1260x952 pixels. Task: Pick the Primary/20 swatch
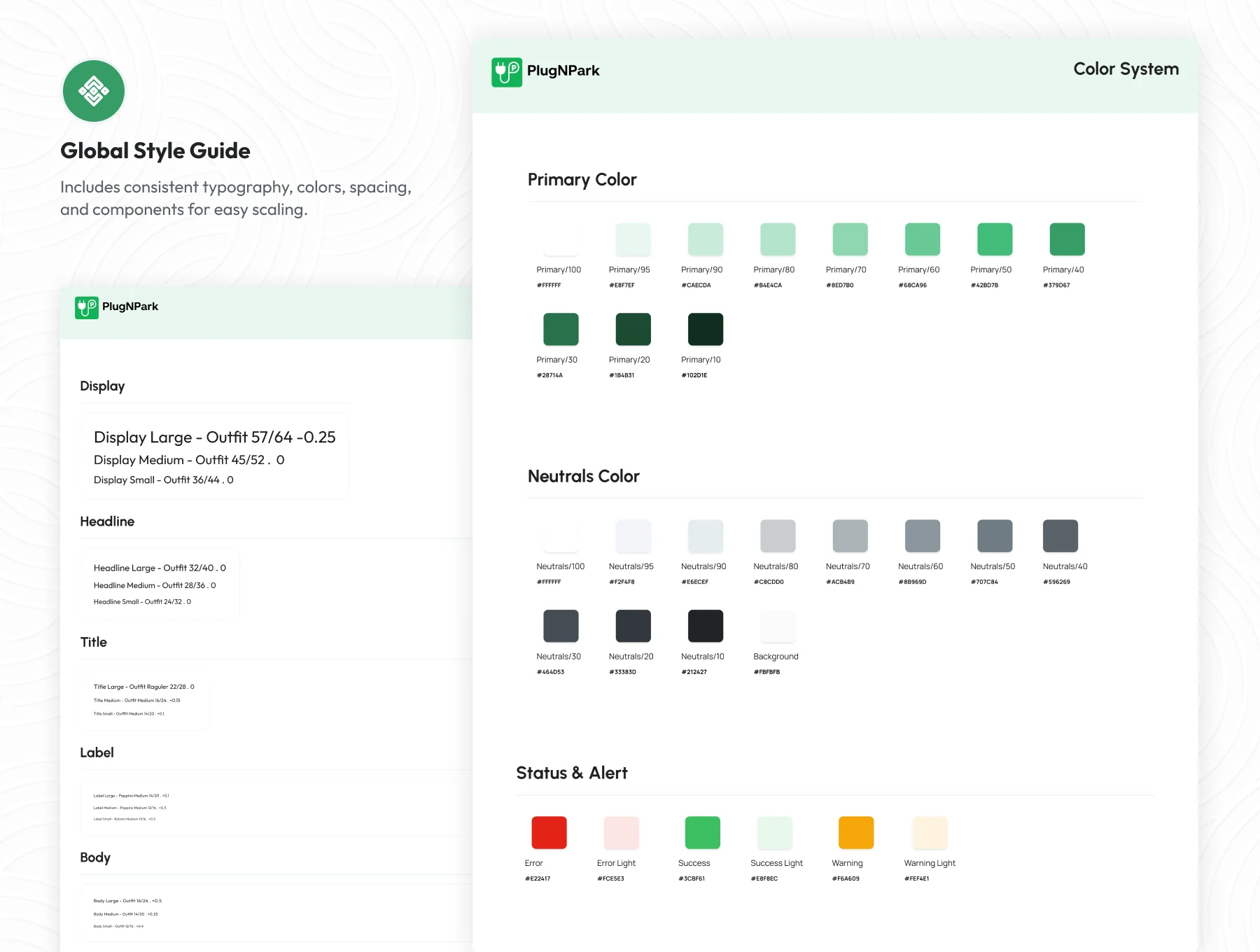tap(633, 330)
